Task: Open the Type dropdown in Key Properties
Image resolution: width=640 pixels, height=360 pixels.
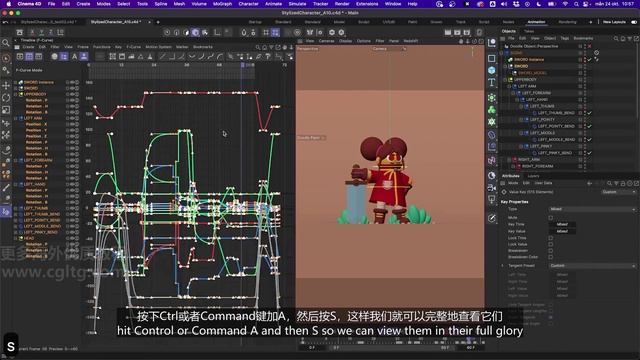Action: click(592, 209)
